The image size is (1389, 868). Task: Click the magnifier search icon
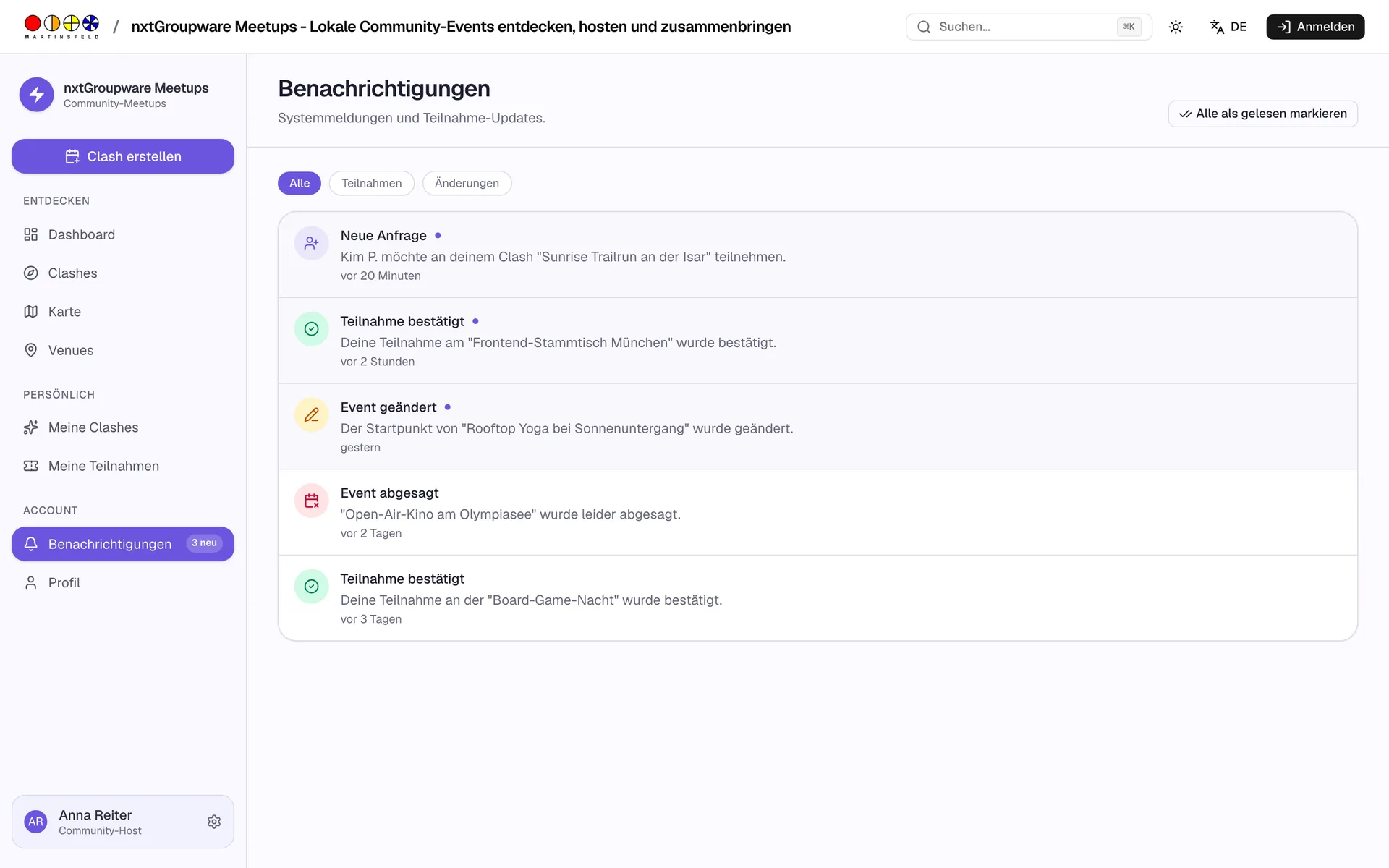click(924, 27)
